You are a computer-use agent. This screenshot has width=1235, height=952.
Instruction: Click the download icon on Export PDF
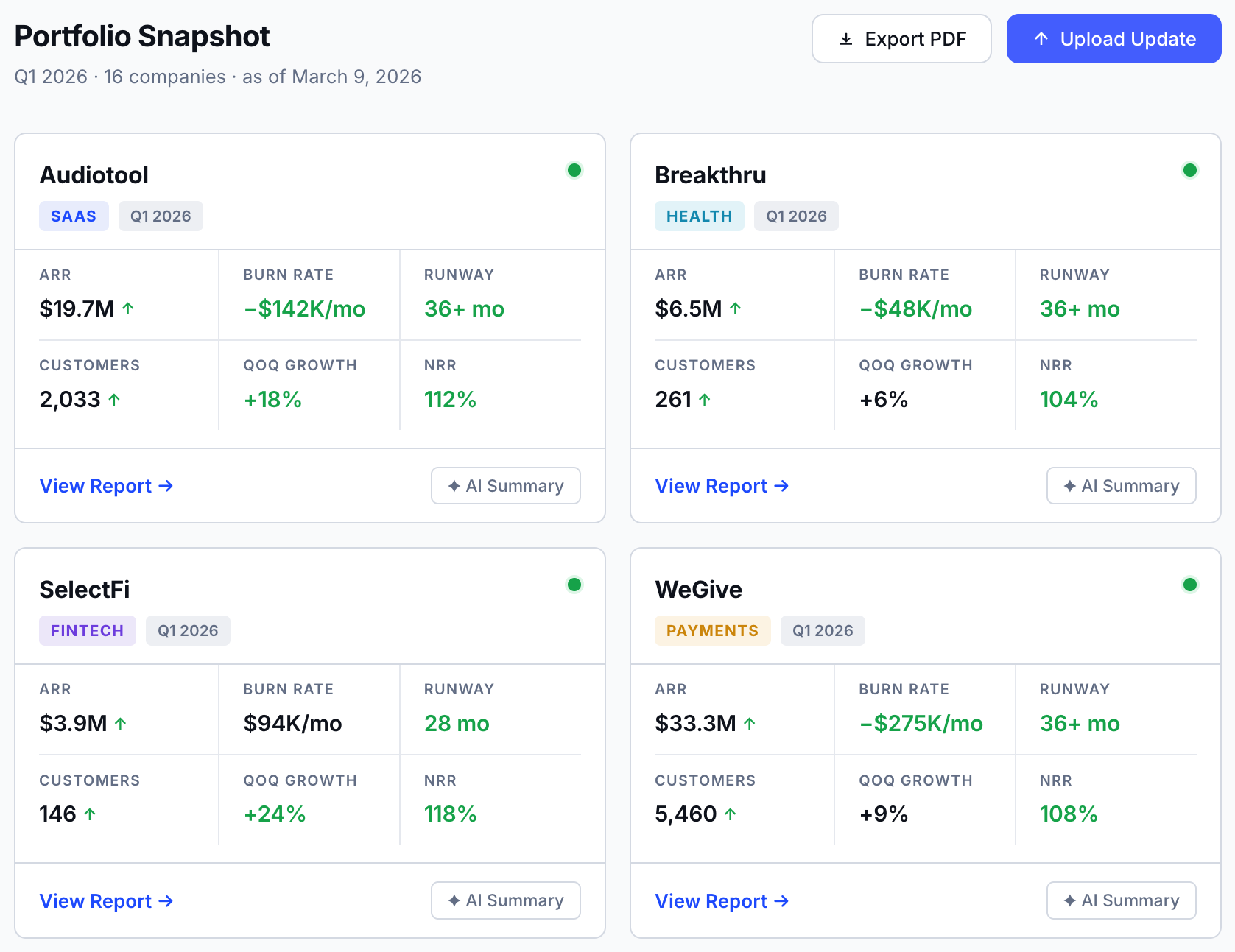point(845,38)
